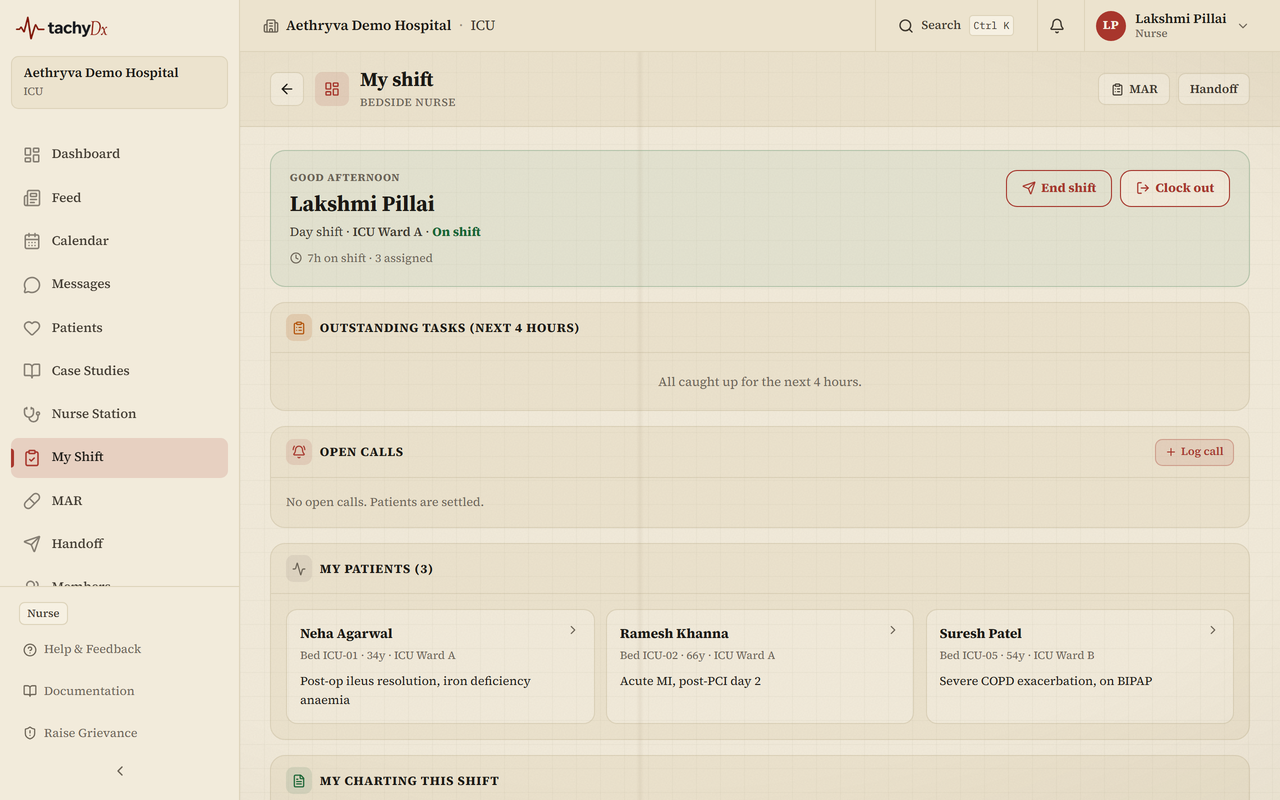This screenshot has height=800, width=1280.
Task: Click "Acute MI, post-PCI day 2" text
Action: 690,681
